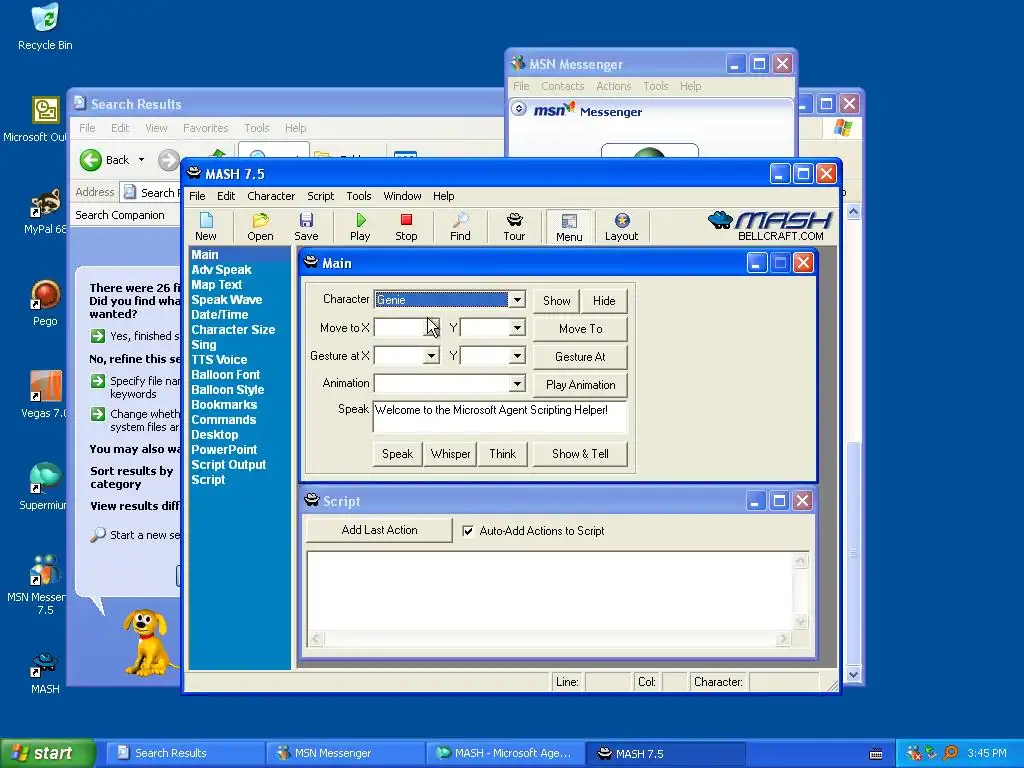Click the MSN round expand icon beside msn logo

click(519, 108)
